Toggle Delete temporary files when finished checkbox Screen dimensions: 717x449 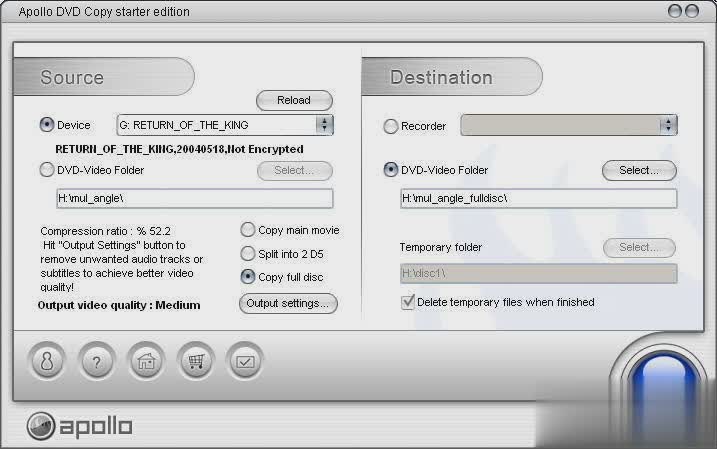pyautogui.click(x=407, y=302)
